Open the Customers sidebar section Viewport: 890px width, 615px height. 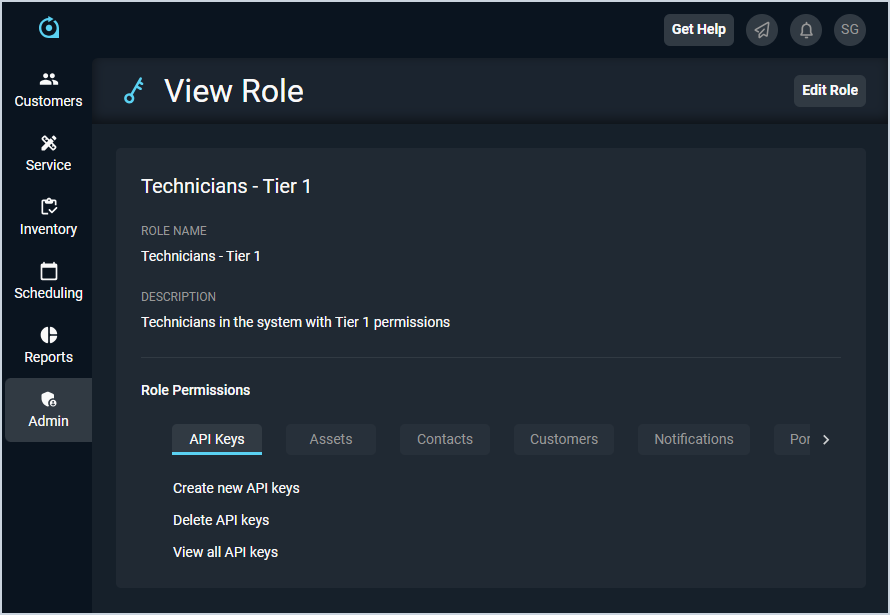(x=48, y=90)
